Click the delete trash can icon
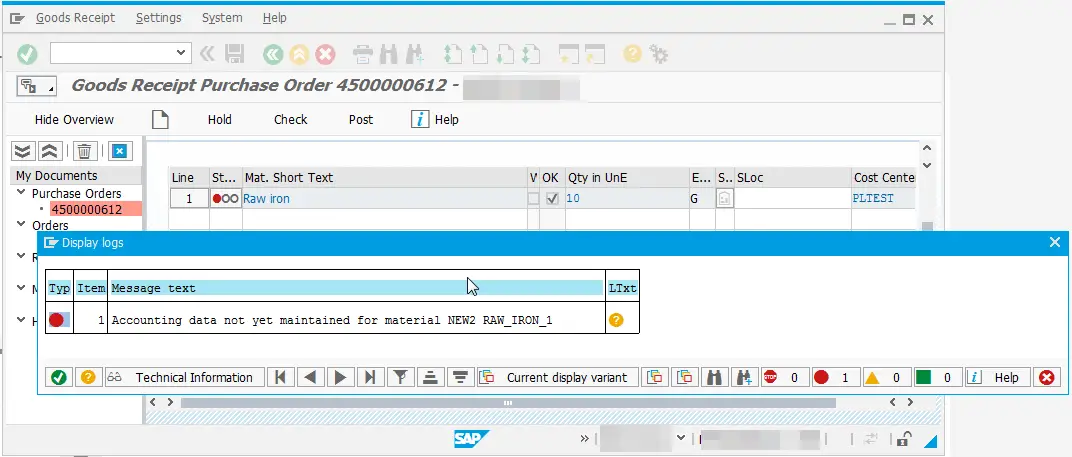The image size is (1072, 457). 85,151
